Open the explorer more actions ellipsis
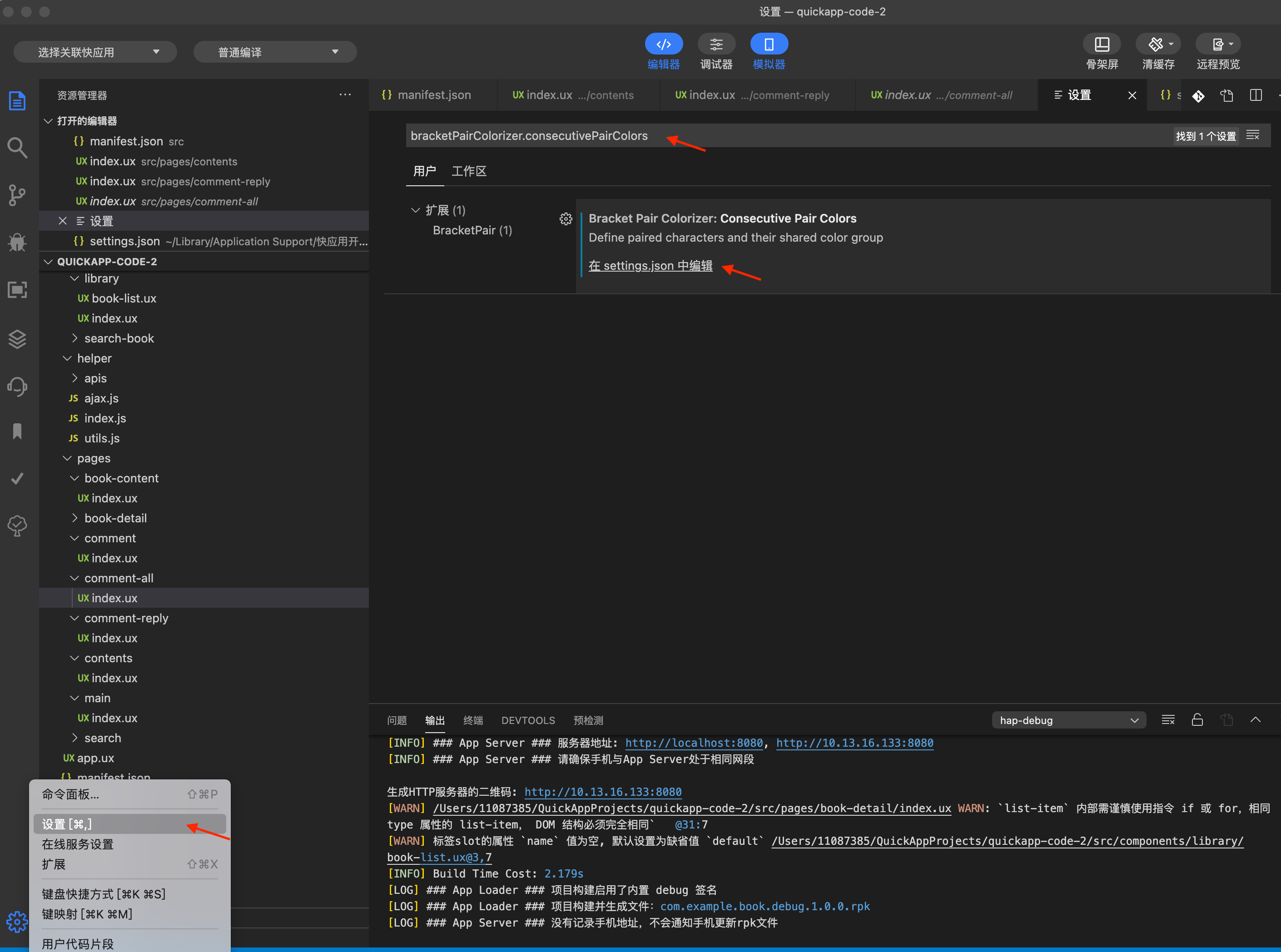The image size is (1281, 952). pyautogui.click(x=345, y=94)
